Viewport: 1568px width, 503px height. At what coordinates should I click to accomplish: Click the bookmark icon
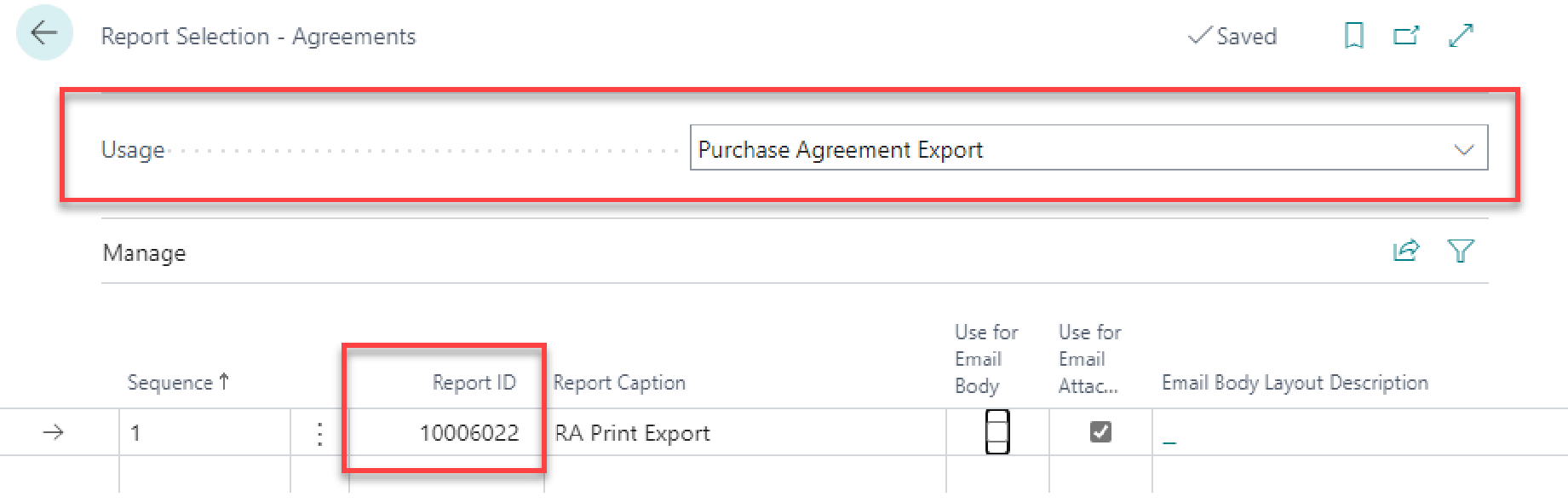[1353, 36]
